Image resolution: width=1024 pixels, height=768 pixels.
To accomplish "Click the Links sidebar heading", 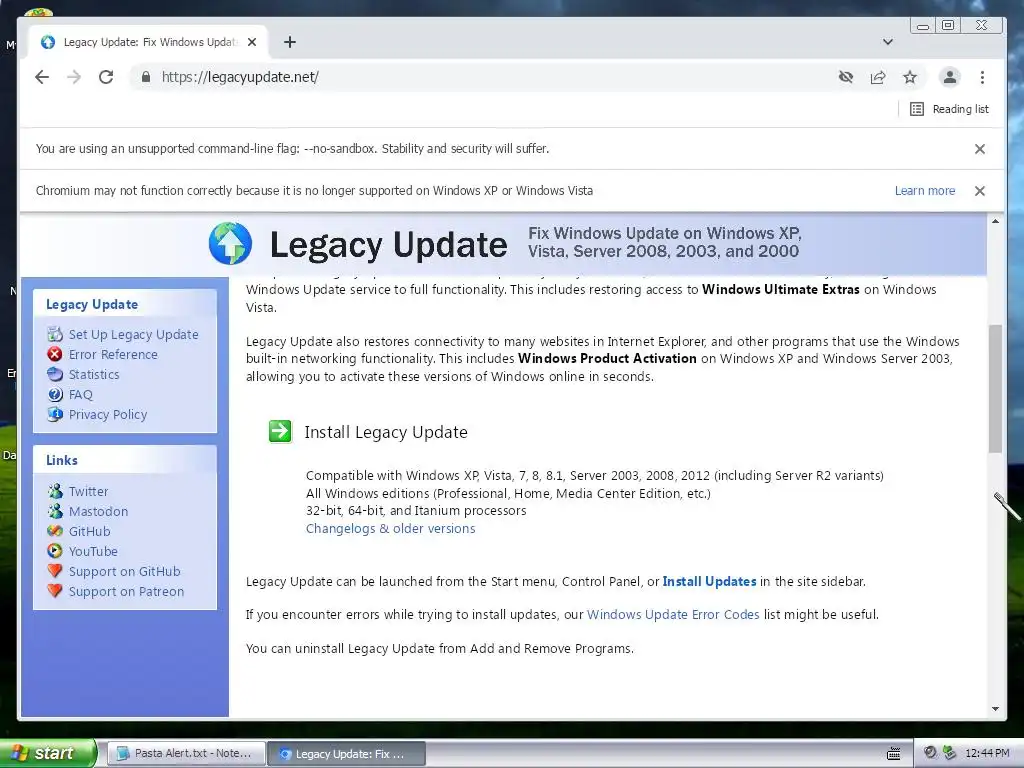I will [62, 460].
